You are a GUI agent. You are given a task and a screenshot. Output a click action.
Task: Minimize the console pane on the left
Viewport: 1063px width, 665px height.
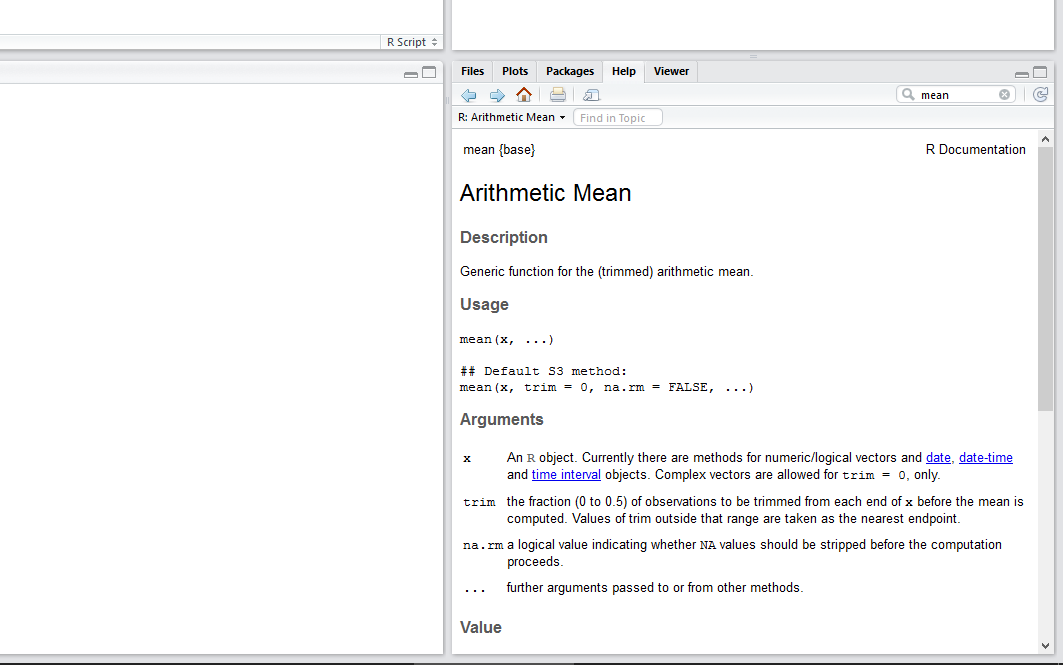(x=411, y=74)
